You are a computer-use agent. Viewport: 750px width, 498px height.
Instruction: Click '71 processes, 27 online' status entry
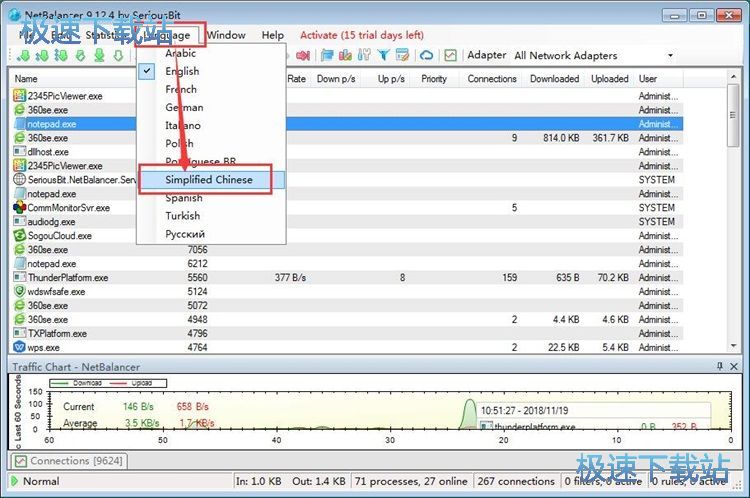click(411, 481)
